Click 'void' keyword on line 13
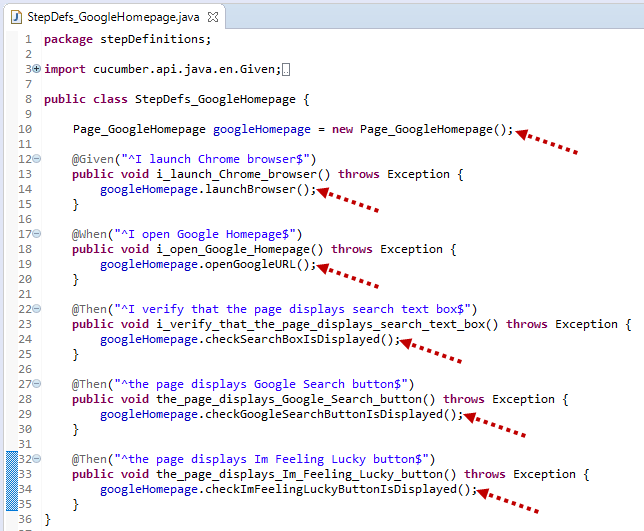 pos(135,174)
